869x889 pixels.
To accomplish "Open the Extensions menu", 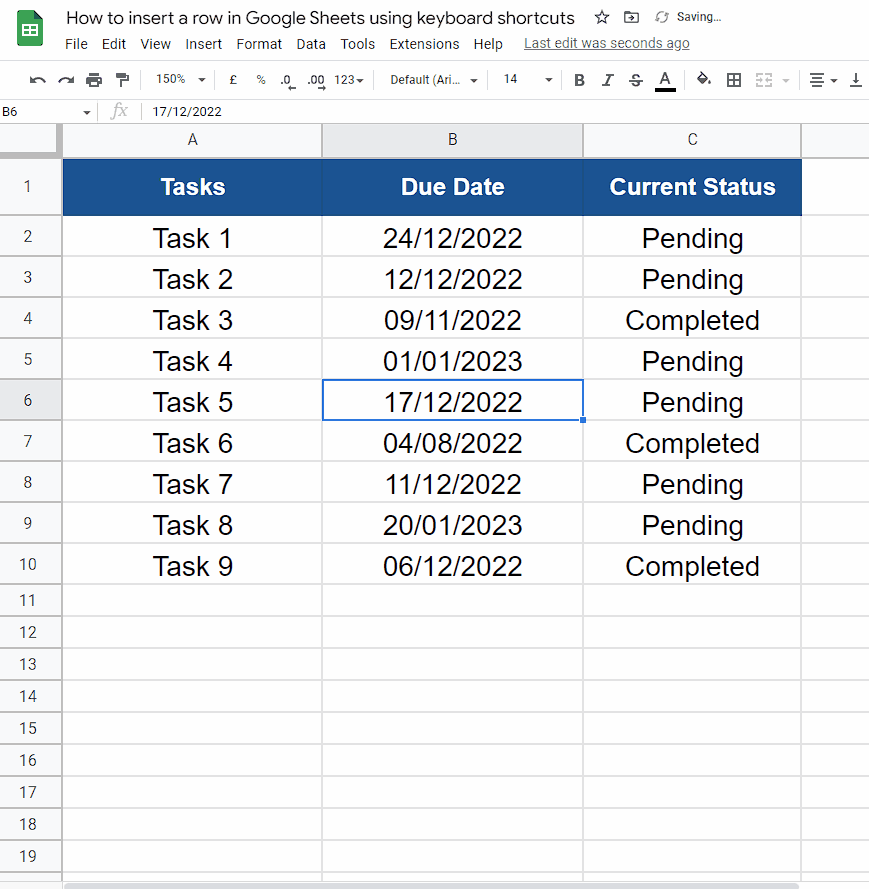I will (424, 44).
